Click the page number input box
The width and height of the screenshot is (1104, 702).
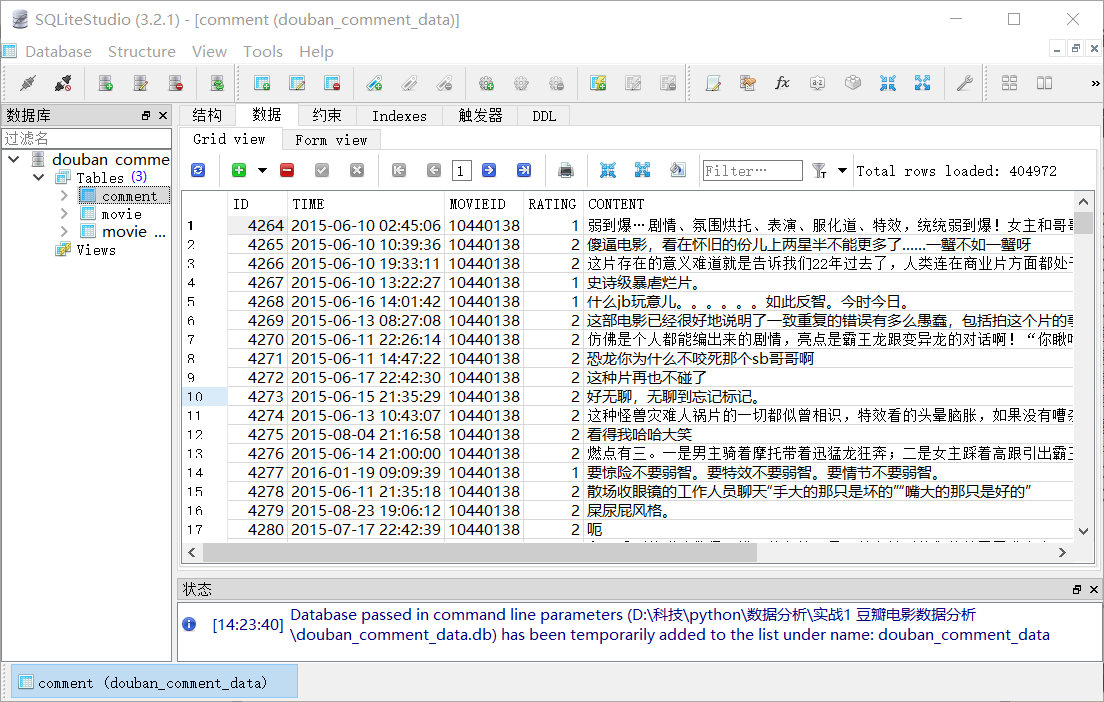coord(461,170)
